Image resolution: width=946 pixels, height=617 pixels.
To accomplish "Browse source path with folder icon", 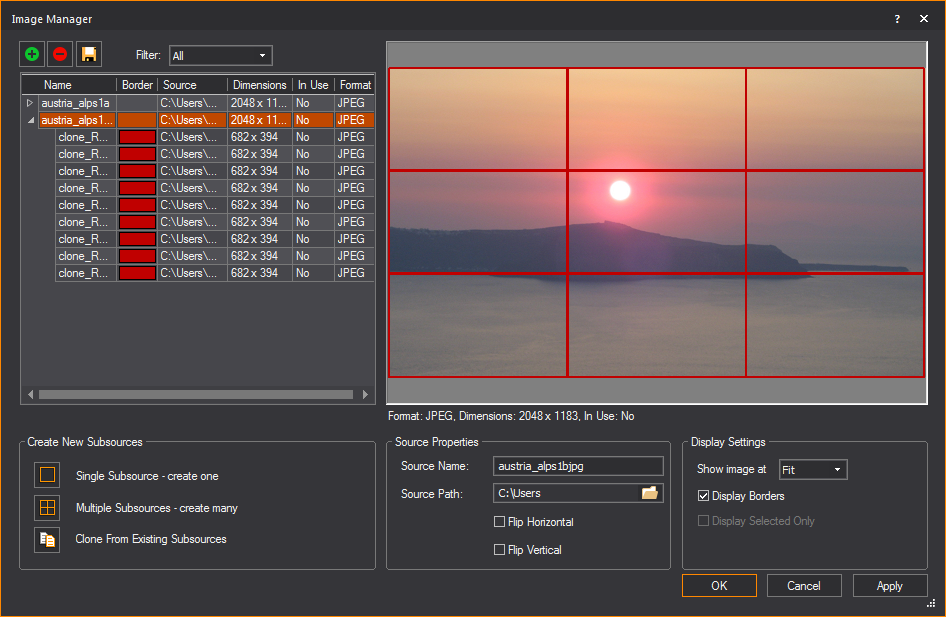I will pyautogui.click(x=650, y=493).
